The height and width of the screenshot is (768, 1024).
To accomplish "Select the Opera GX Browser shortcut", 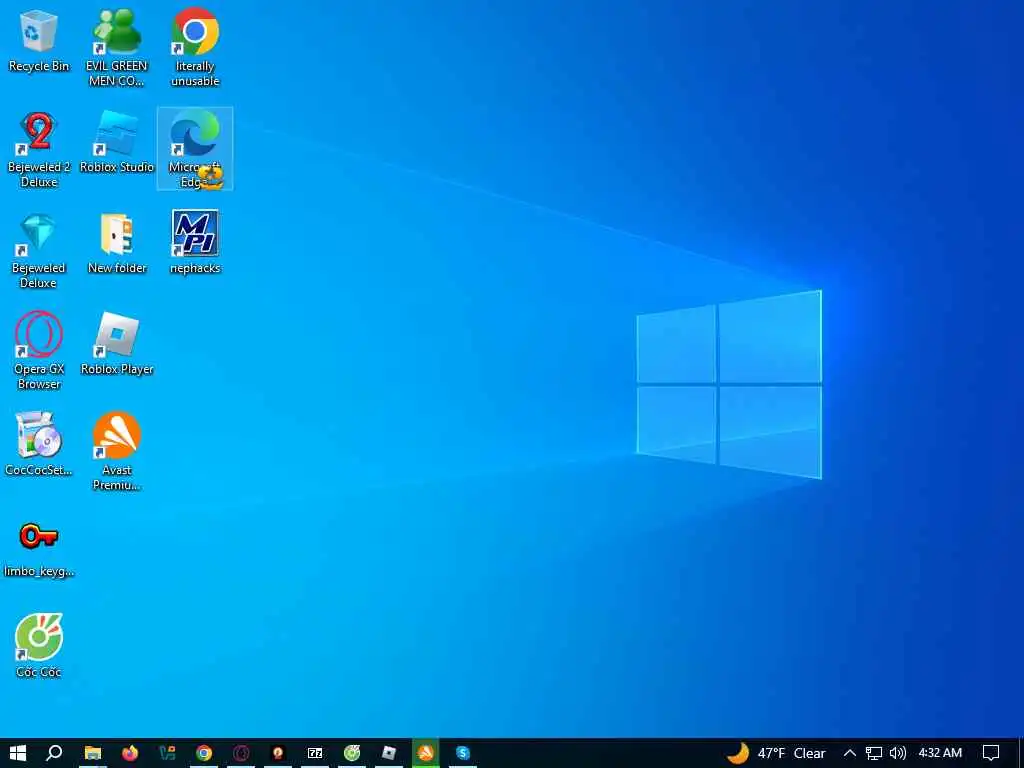I will point(39,351).
